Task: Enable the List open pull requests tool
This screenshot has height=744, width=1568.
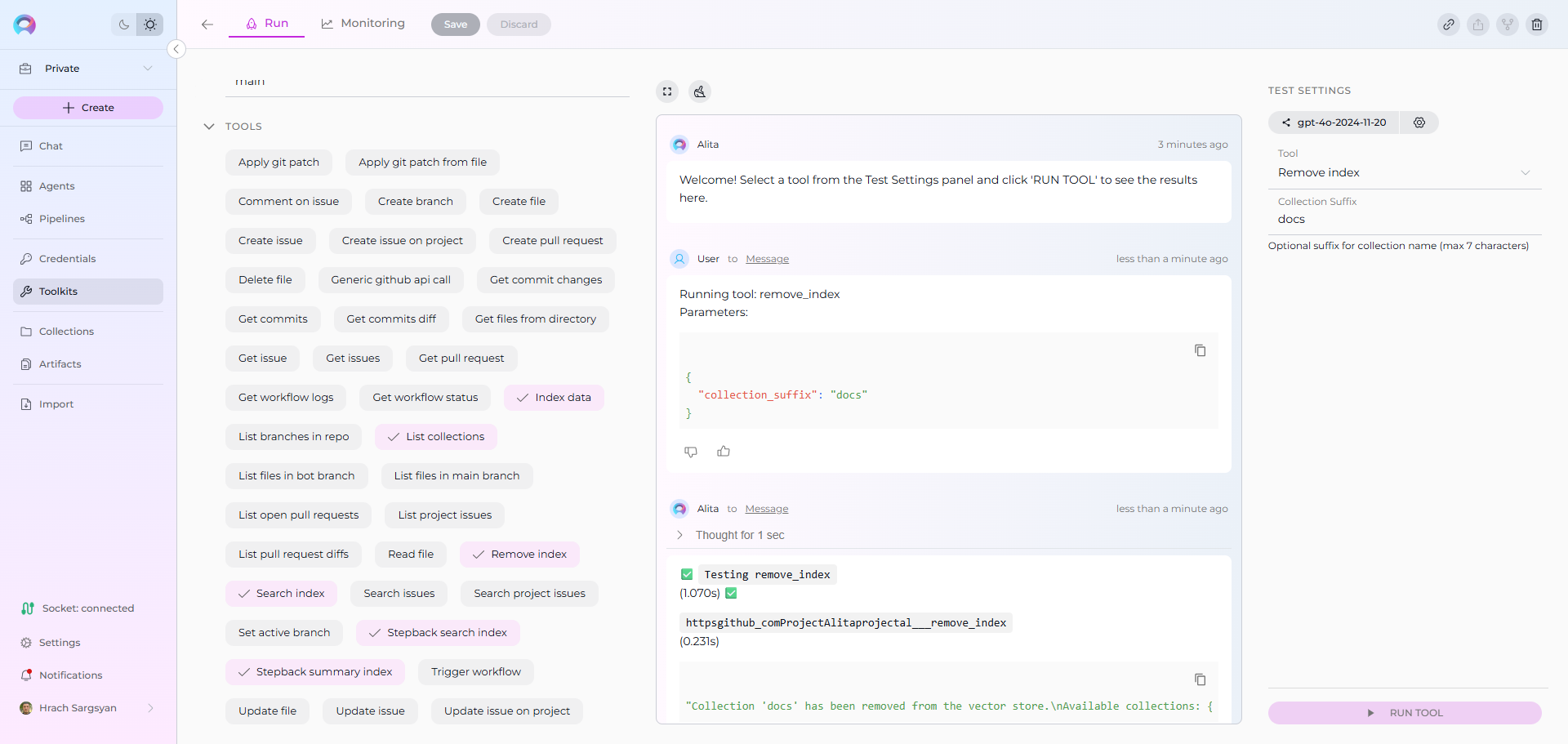Action: click(x=299, y=515)
